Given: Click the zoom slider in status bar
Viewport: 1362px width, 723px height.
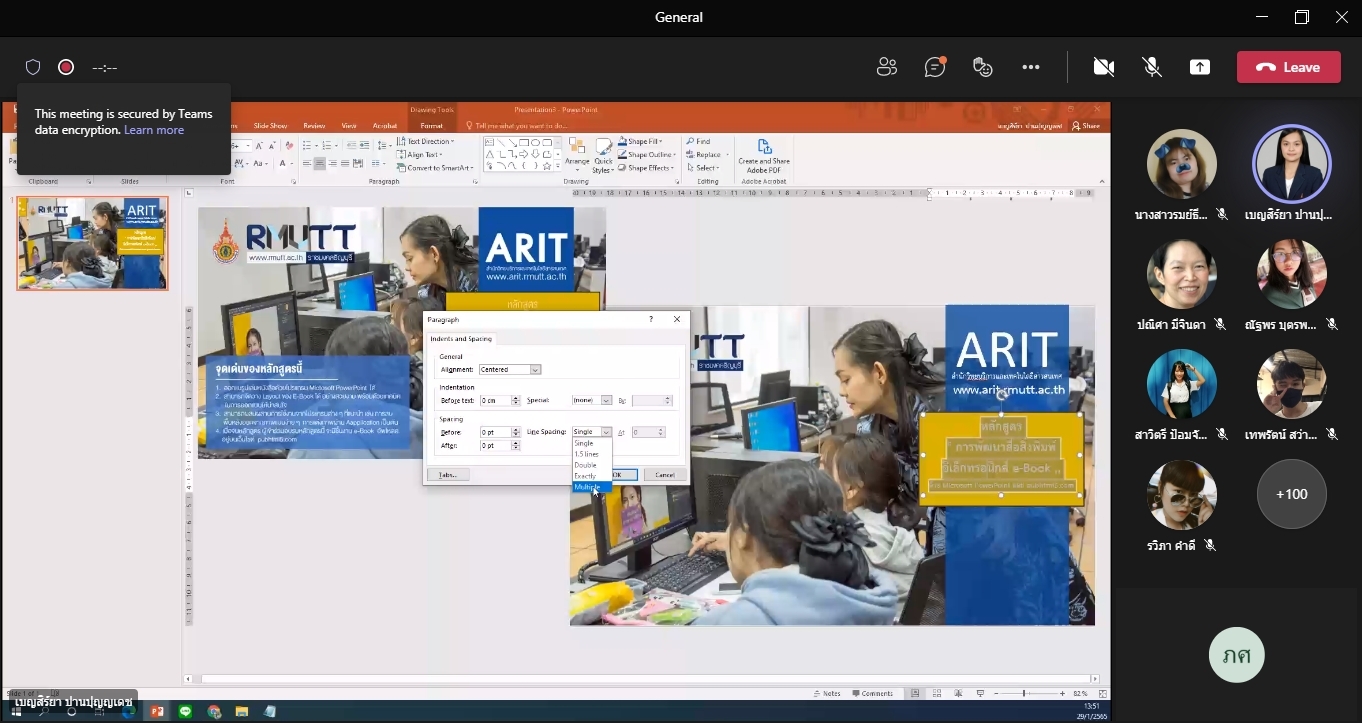Looking at the screenshot, I should (x=1027, y=694).
